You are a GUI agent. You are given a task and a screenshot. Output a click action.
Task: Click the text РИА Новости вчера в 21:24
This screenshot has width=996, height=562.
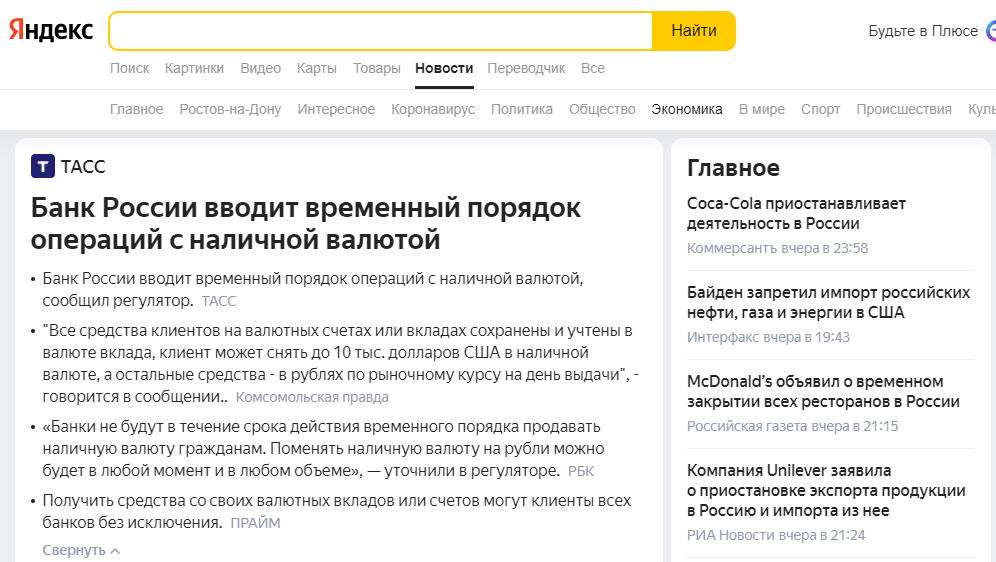[x=776, y=535]
